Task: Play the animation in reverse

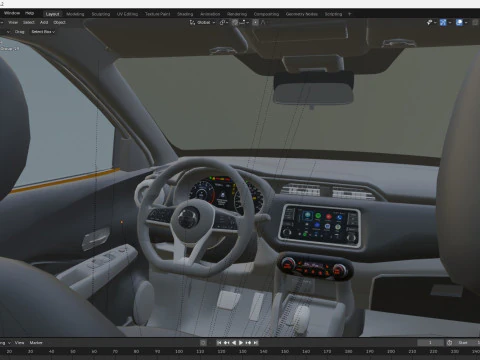Action: (234, 343)
